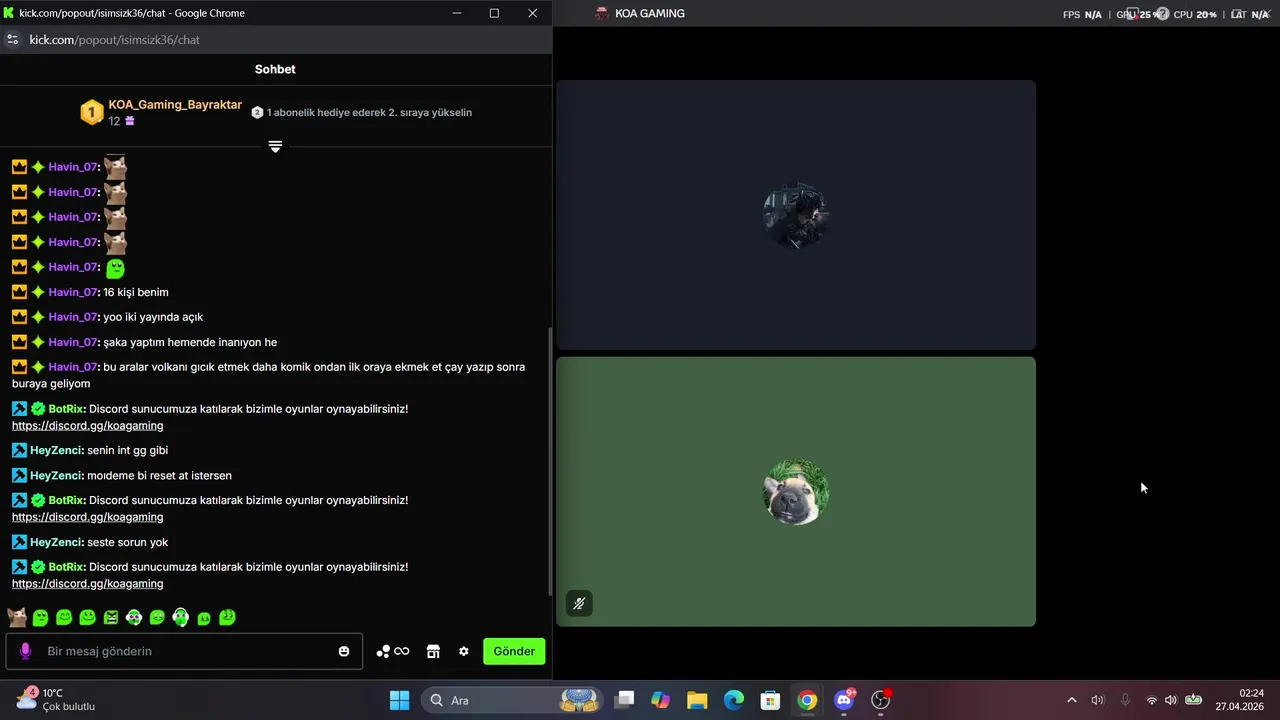Pick the cat emote in quick emote bar
This screenshot has width=1280, height=720.
(17, 617)
